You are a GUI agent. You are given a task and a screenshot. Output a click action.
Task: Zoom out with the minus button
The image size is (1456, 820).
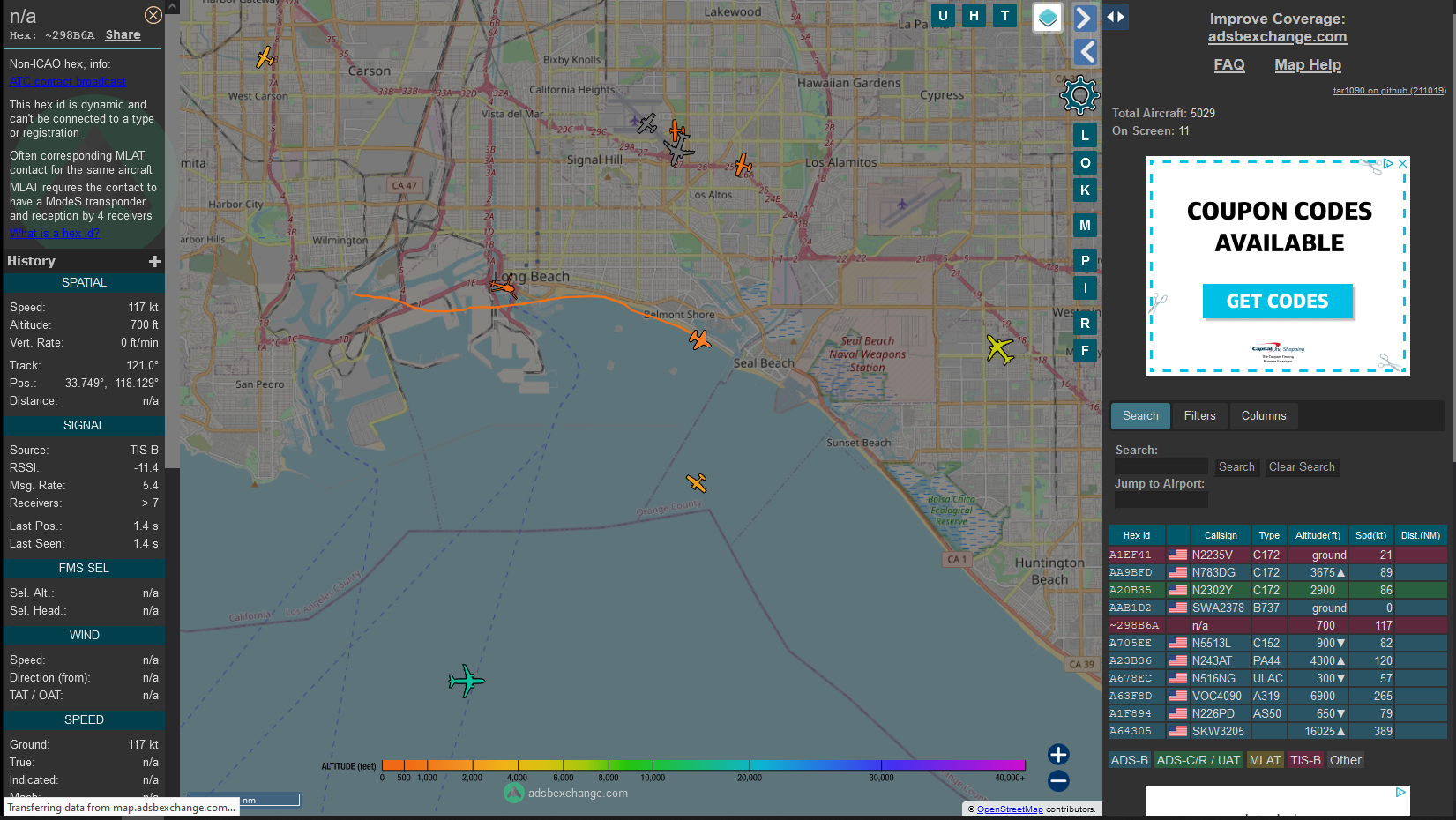click(x=1058, y=781)
